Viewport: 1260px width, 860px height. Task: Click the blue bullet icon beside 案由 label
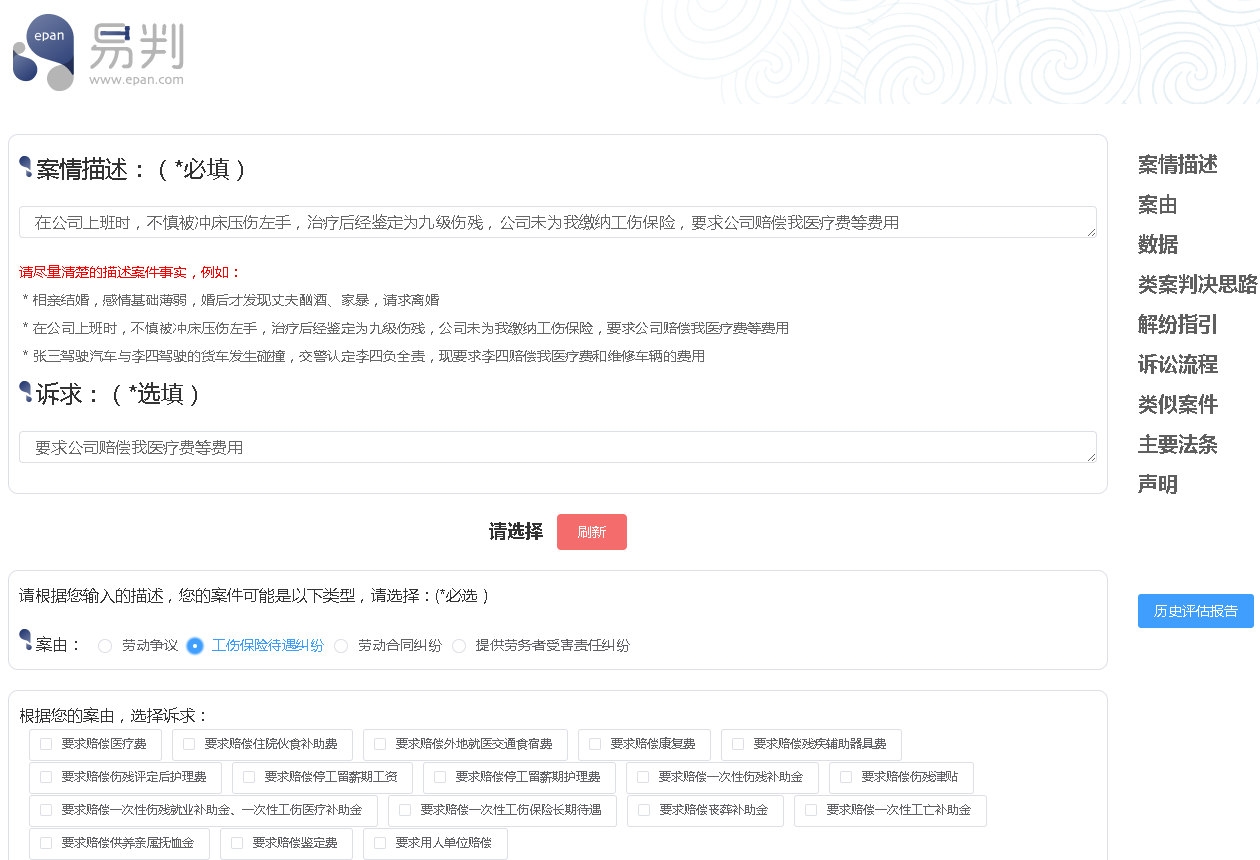pyautogui.click(x=26, y=639)
